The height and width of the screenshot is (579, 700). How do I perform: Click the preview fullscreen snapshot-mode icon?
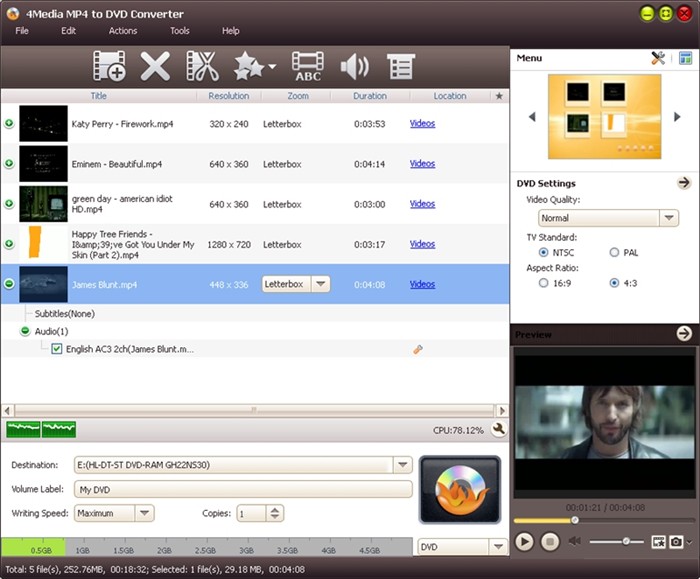point(658,542)
